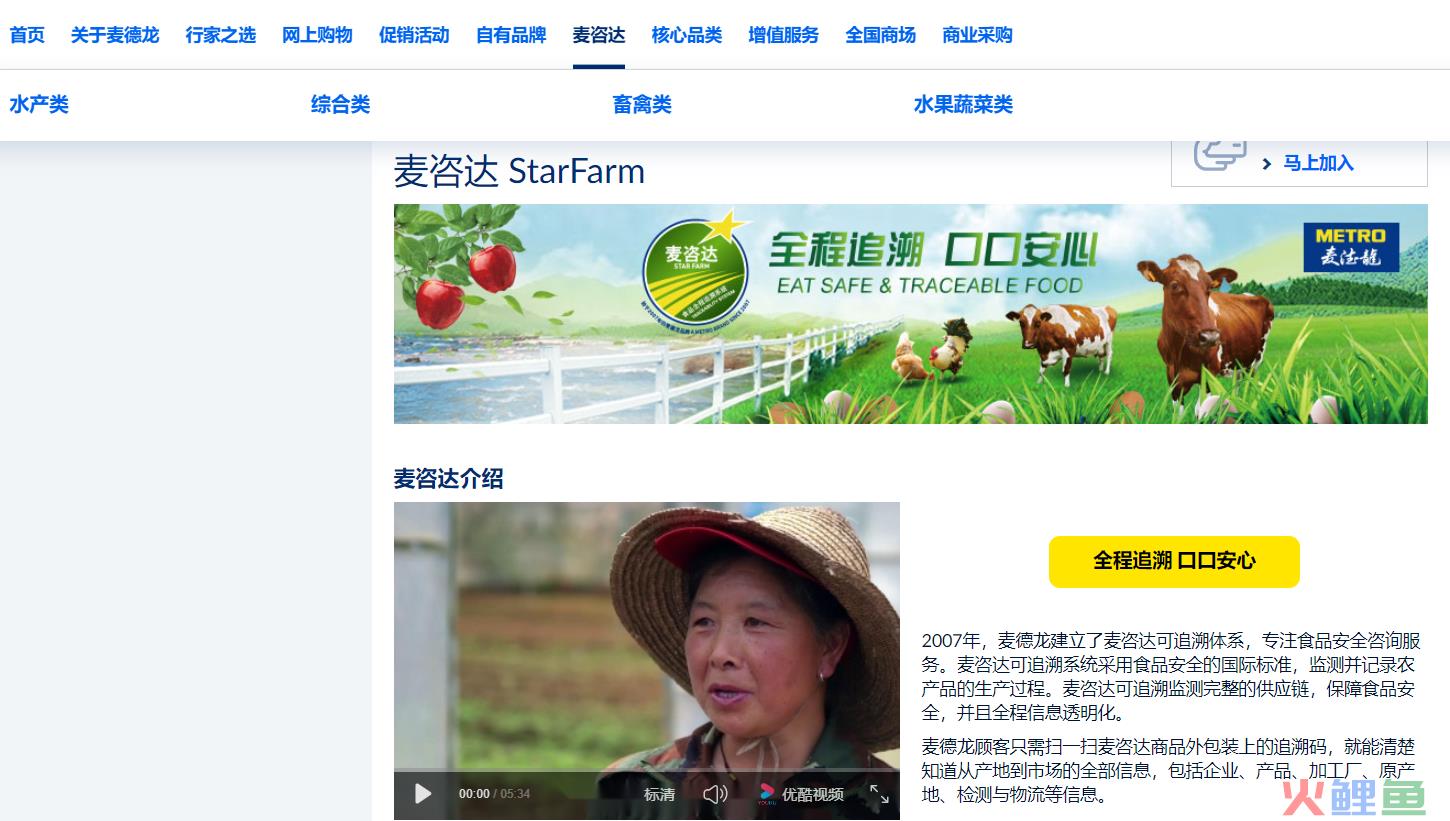Mute the video with the speaker icon
This screenshot has height=821, width=1450.
pyautogui.click(x=715, y=794)
